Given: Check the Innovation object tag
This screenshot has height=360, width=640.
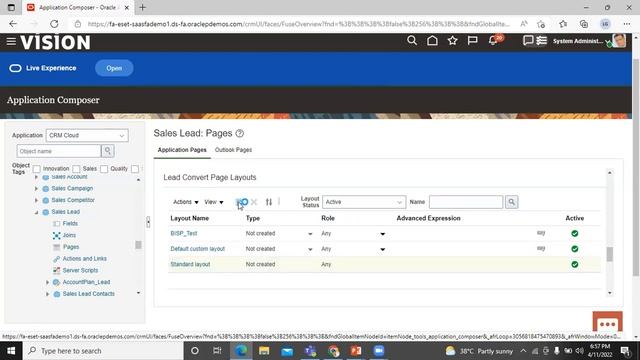Looking at the screenshot, I should (37, 169).
